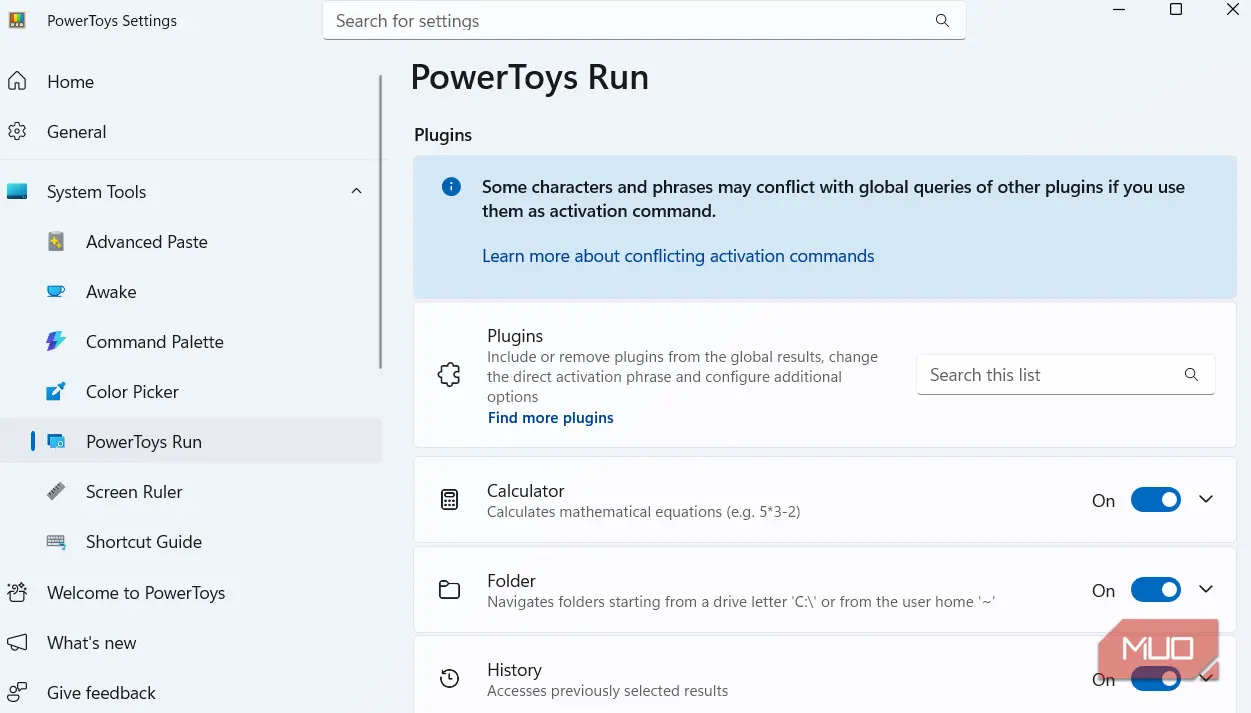Viewport: 1251px width, 713px height.
Task: Click the Screen Ruler icon
Action: [56, 492]
